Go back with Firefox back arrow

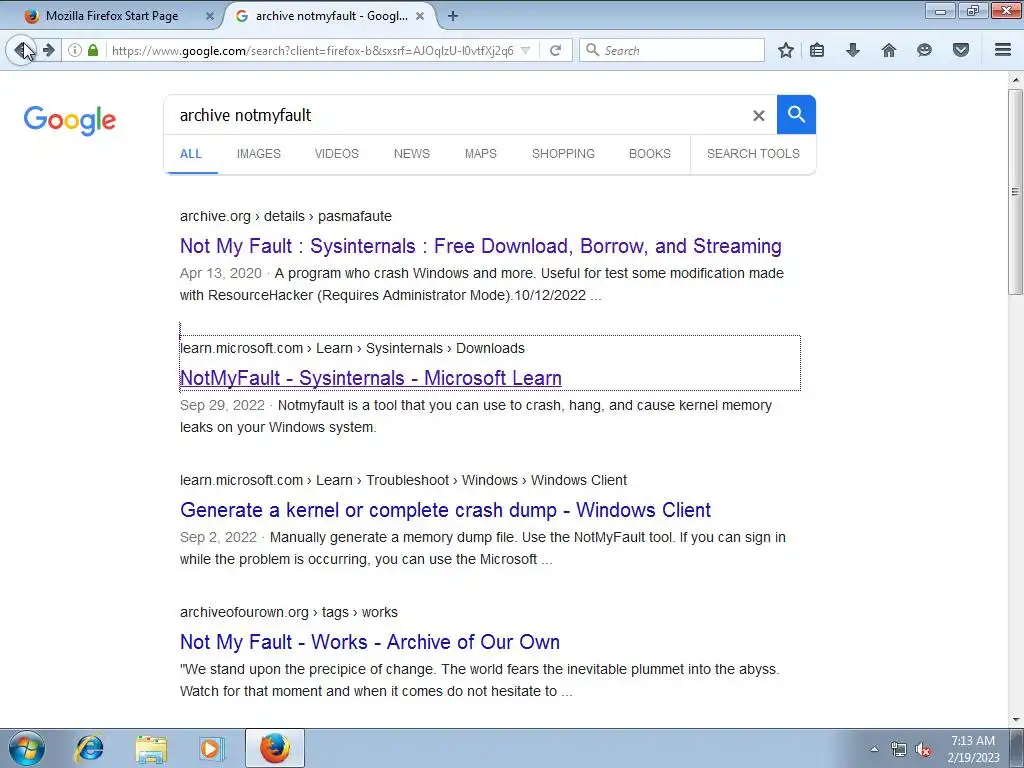pos(22,50)
